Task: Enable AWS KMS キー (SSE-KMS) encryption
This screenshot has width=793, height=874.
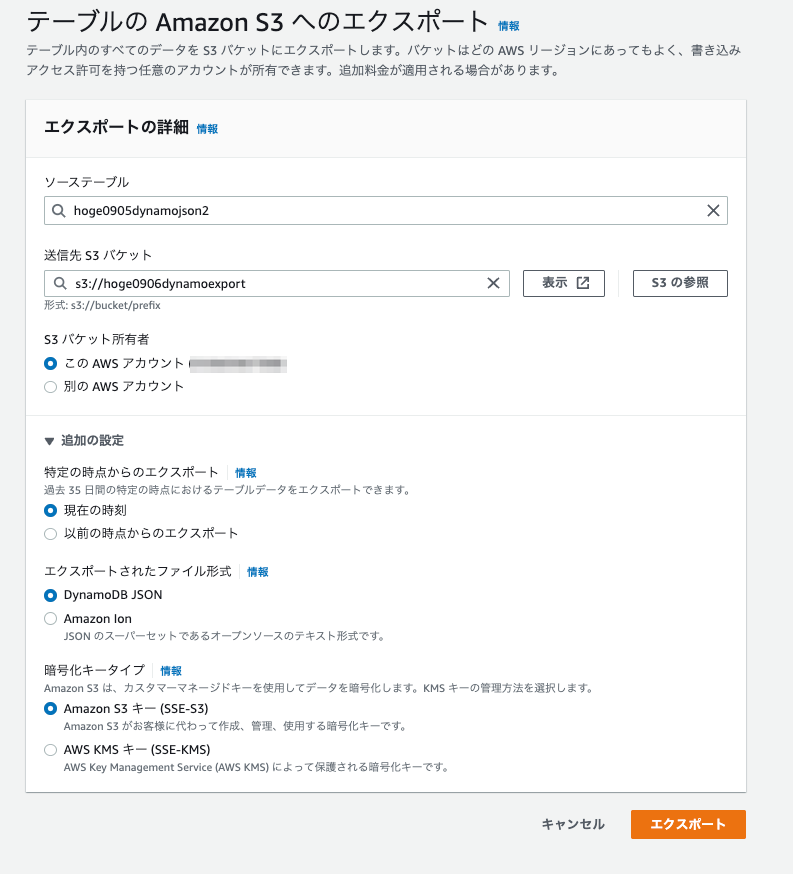Action: point(51,750)
